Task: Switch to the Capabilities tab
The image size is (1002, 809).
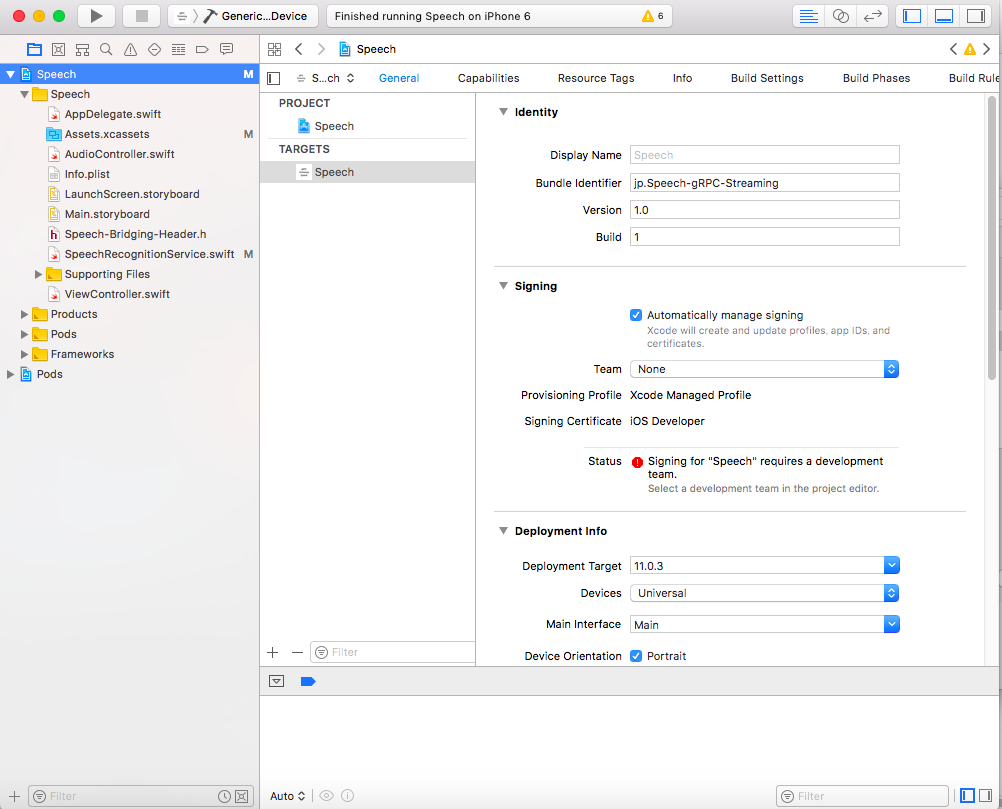Action: click(x=488, y=78)
